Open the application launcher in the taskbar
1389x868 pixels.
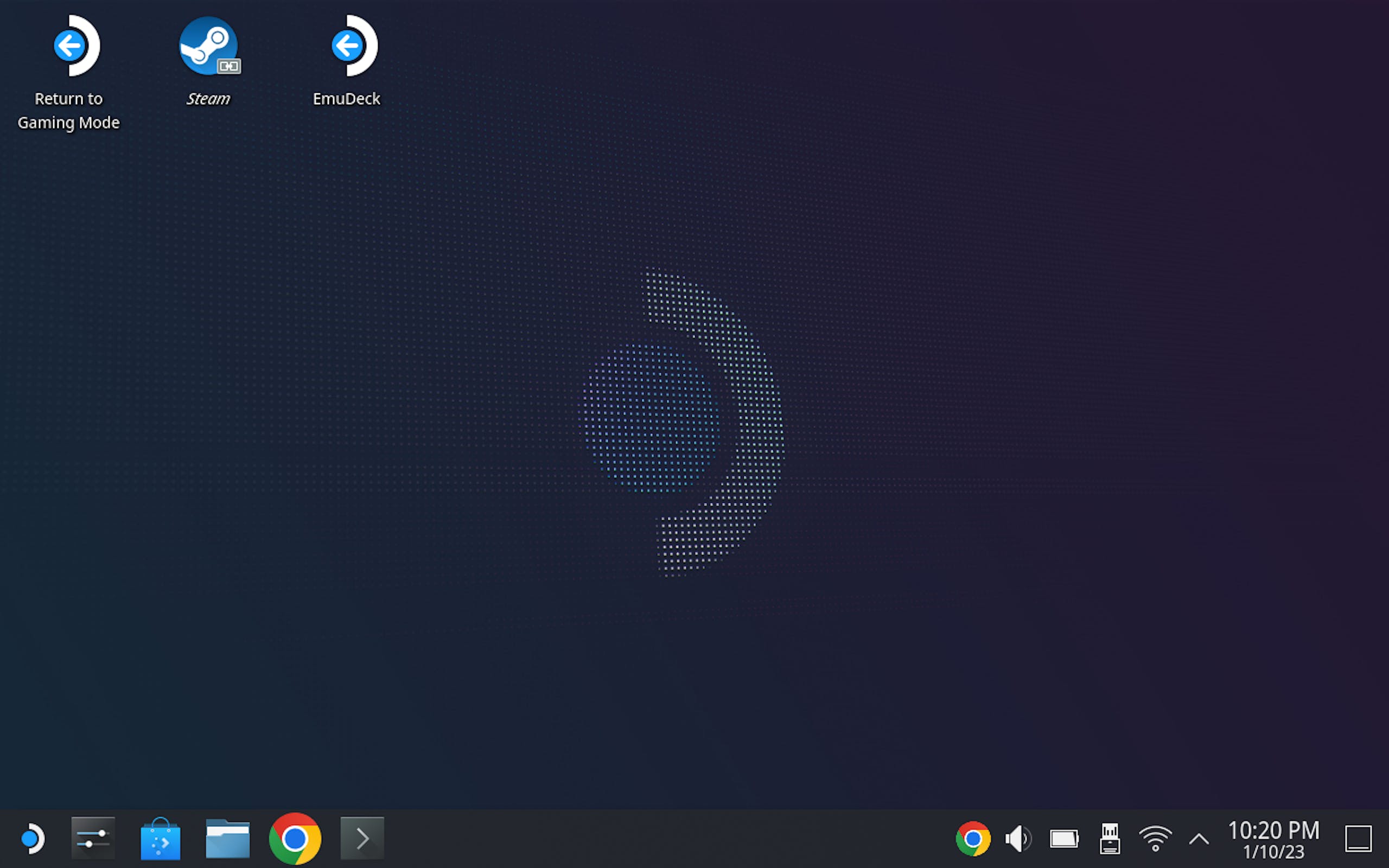pyautogui.click(x=31, y=839)
